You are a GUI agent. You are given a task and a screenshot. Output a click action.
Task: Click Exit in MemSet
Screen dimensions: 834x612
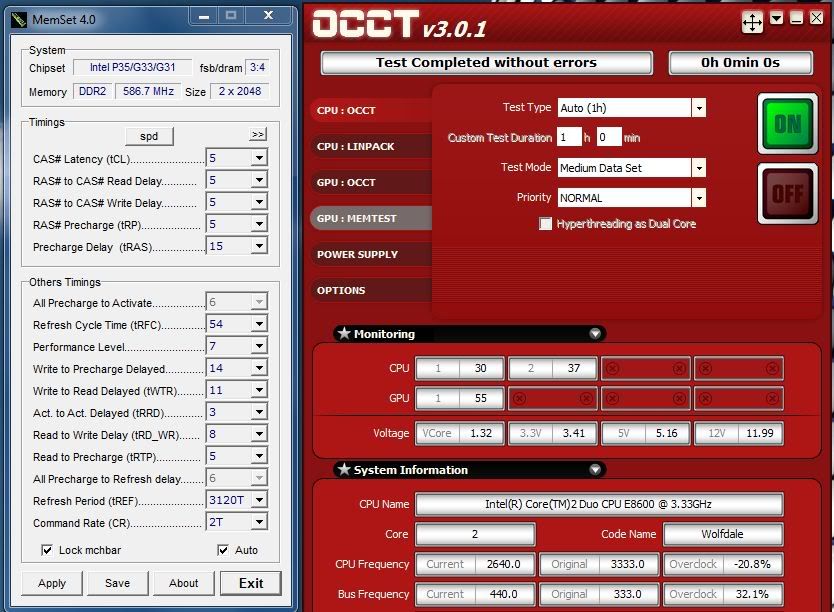point(251,583)
